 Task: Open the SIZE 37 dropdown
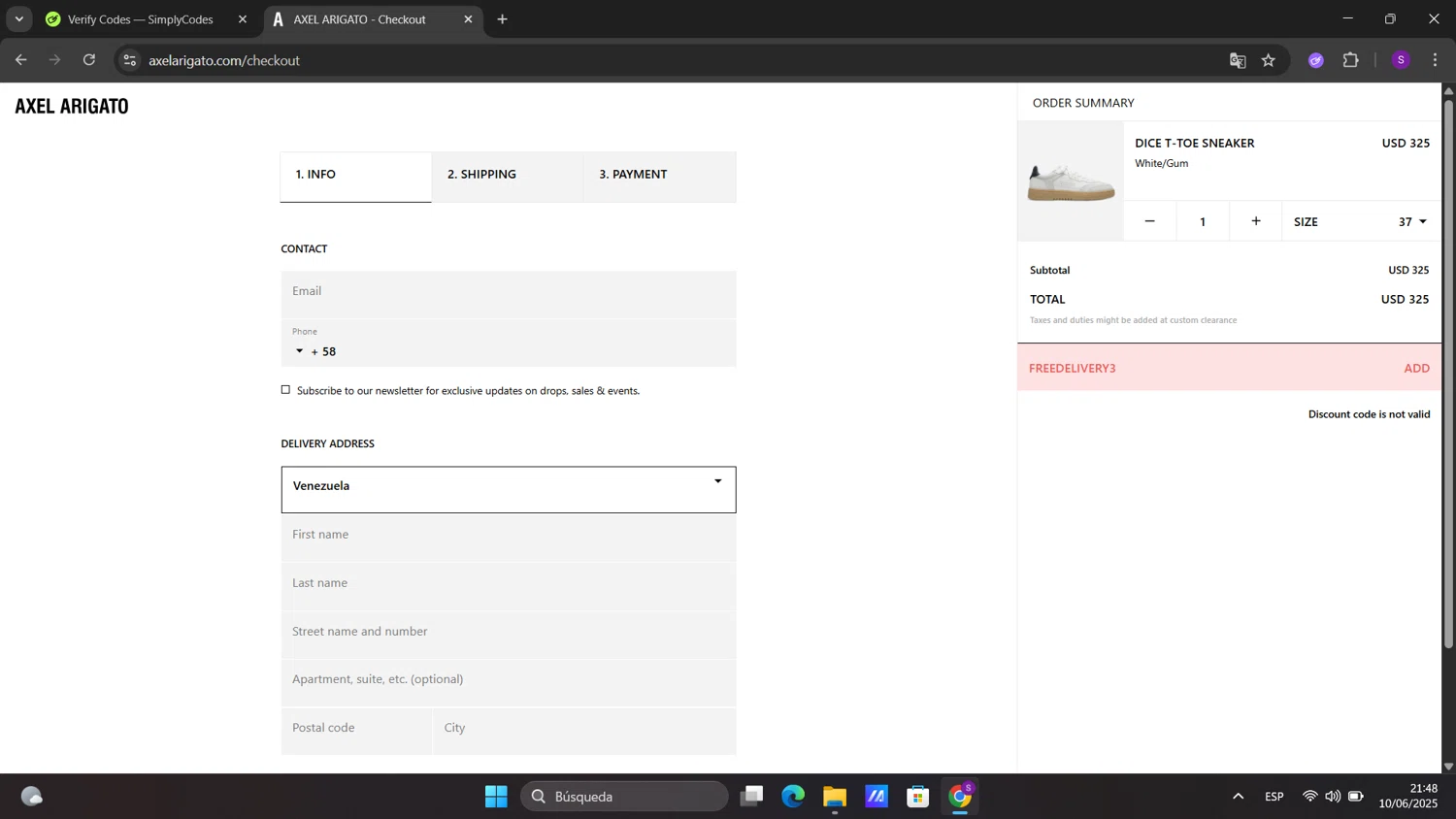[1362, 221]
